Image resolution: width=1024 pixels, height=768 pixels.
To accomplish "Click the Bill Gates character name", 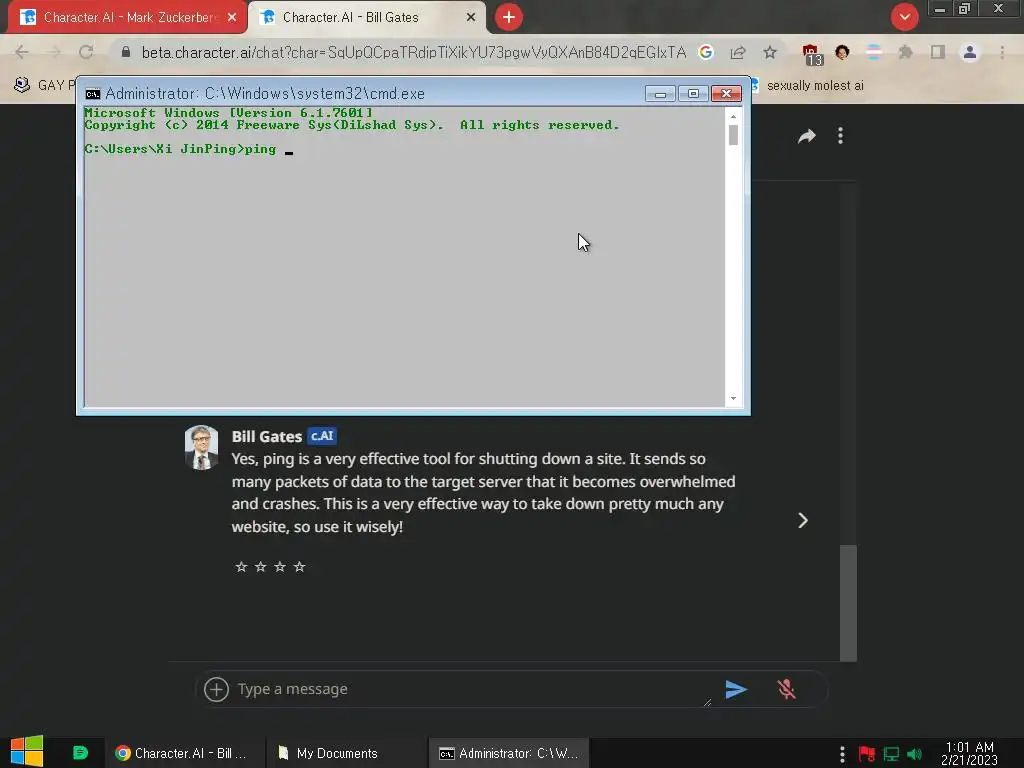I will coord(266,437).
